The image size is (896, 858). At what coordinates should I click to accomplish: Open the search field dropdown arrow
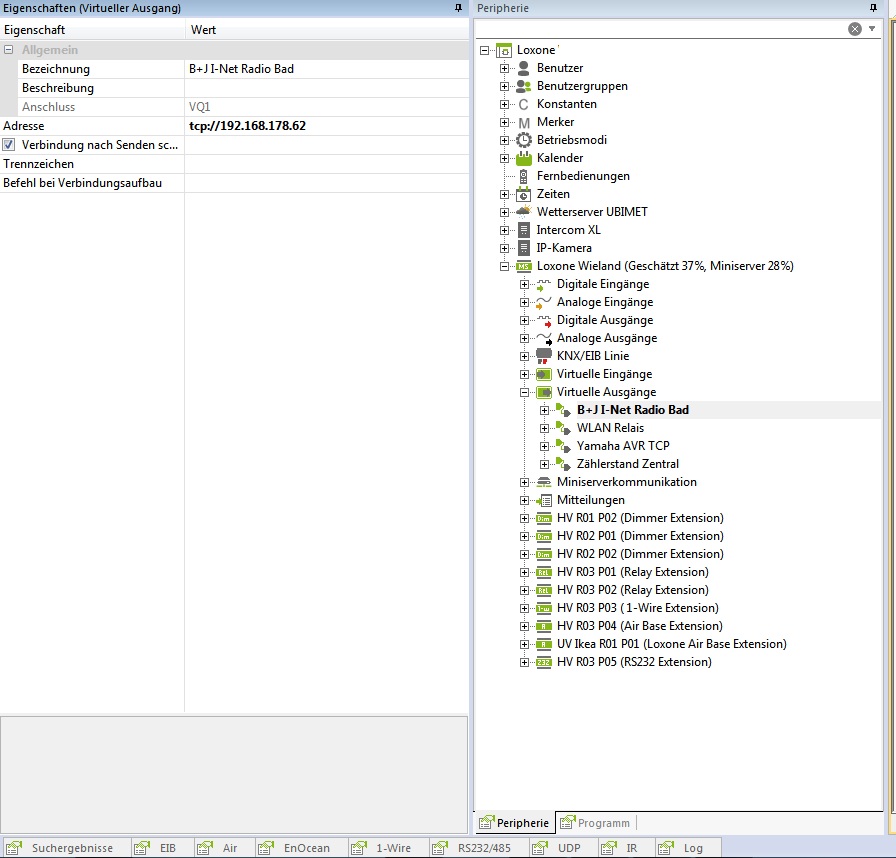click(872, 29)
